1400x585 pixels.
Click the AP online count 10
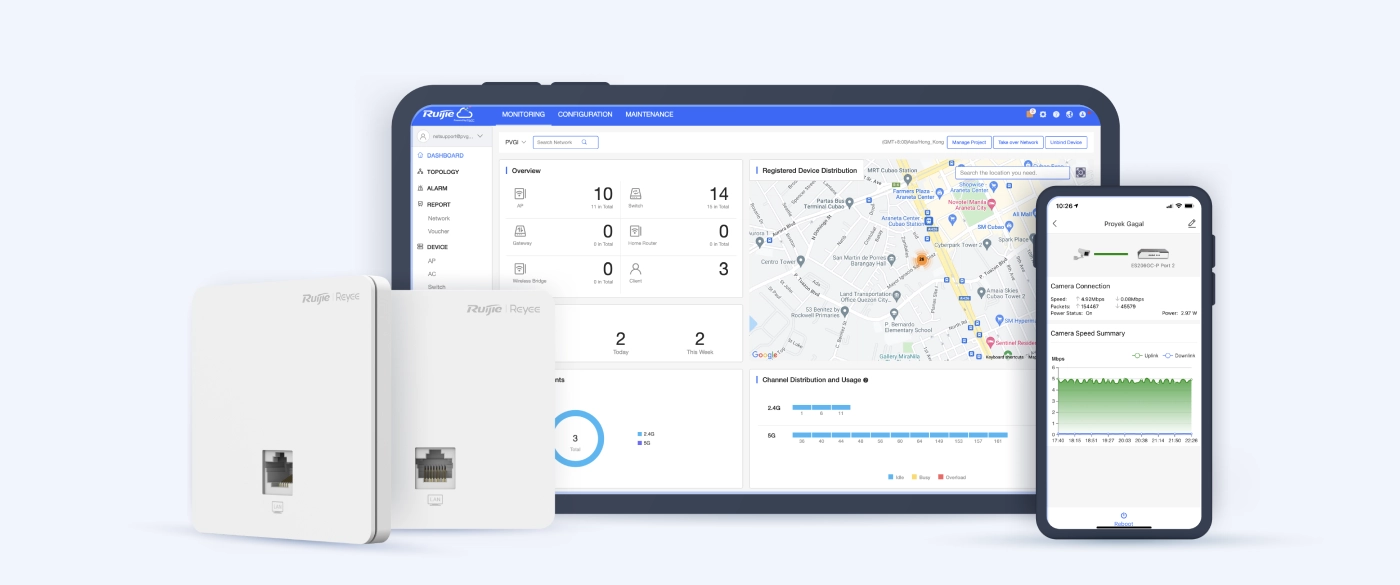[603, 194]
